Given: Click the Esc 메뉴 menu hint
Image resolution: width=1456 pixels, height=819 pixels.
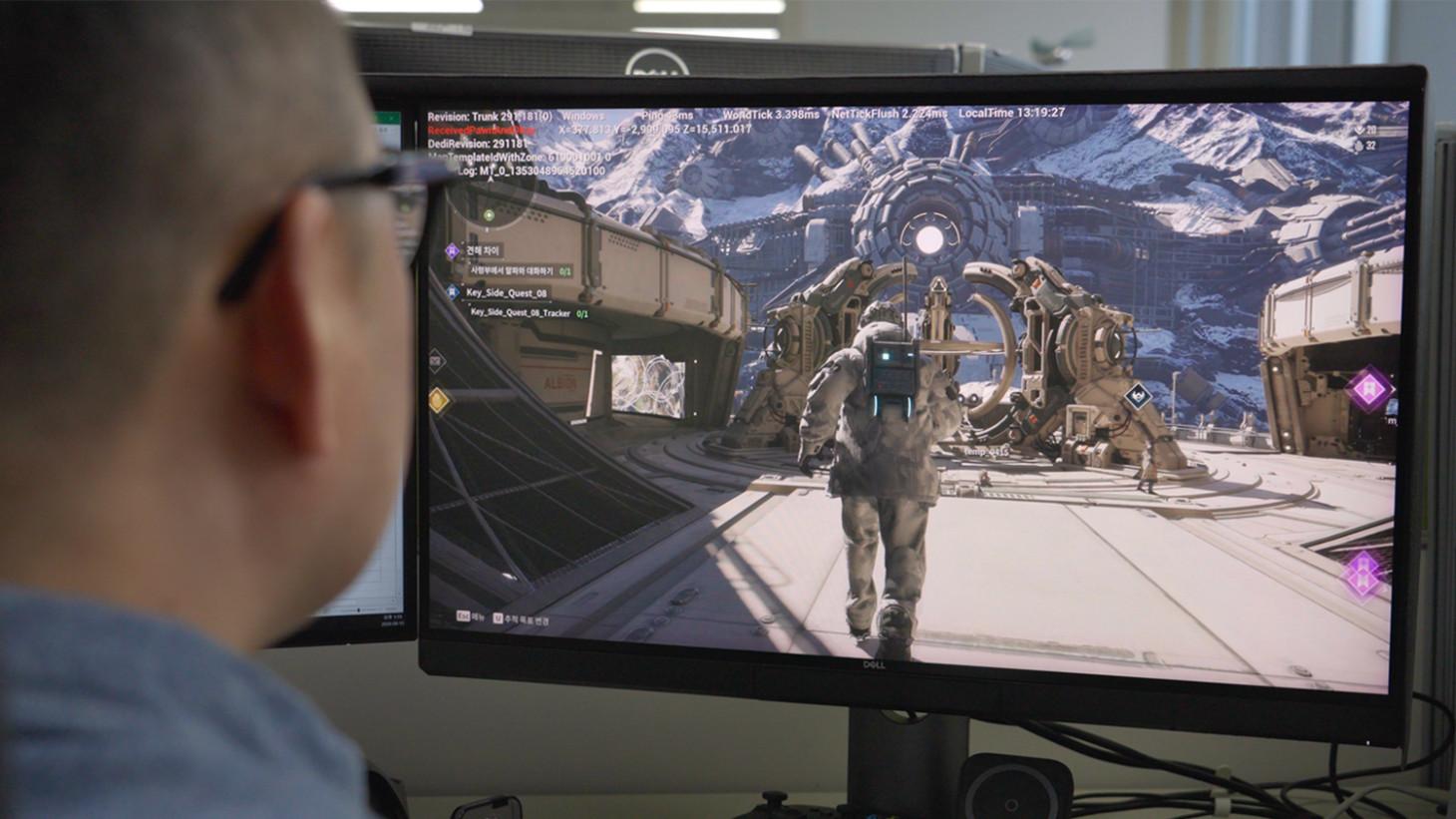Looking at the screenshot, I should pos(470,617).
